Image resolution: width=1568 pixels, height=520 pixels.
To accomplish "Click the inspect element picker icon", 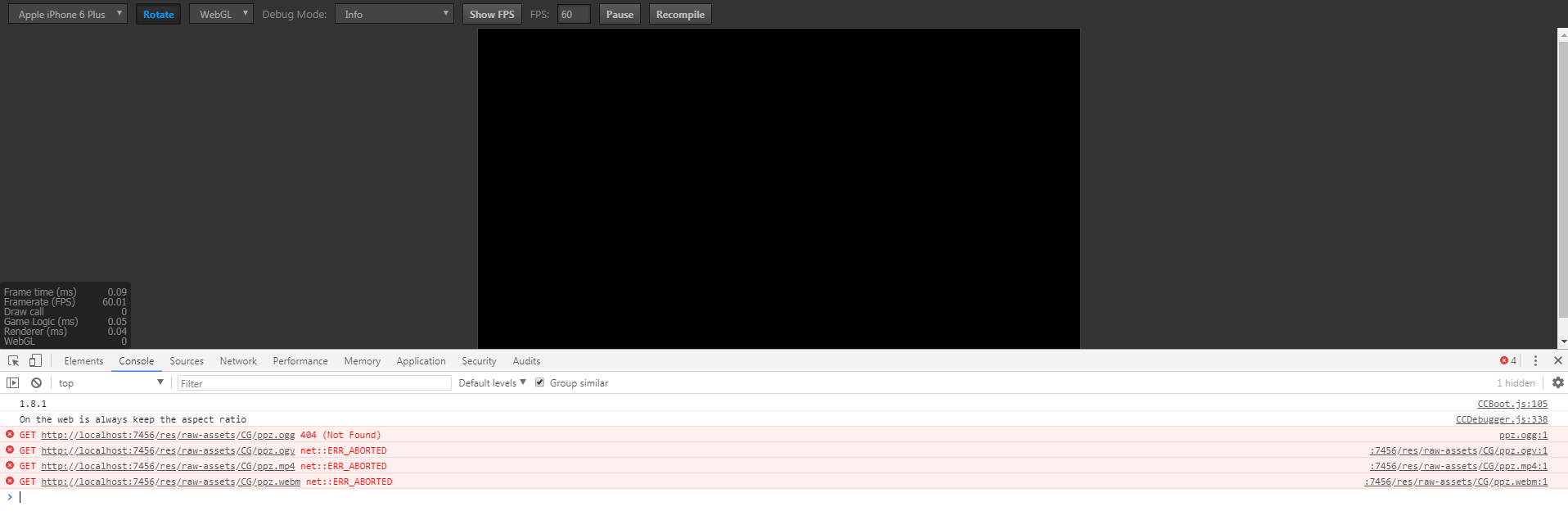I will [x=13, y=360].
